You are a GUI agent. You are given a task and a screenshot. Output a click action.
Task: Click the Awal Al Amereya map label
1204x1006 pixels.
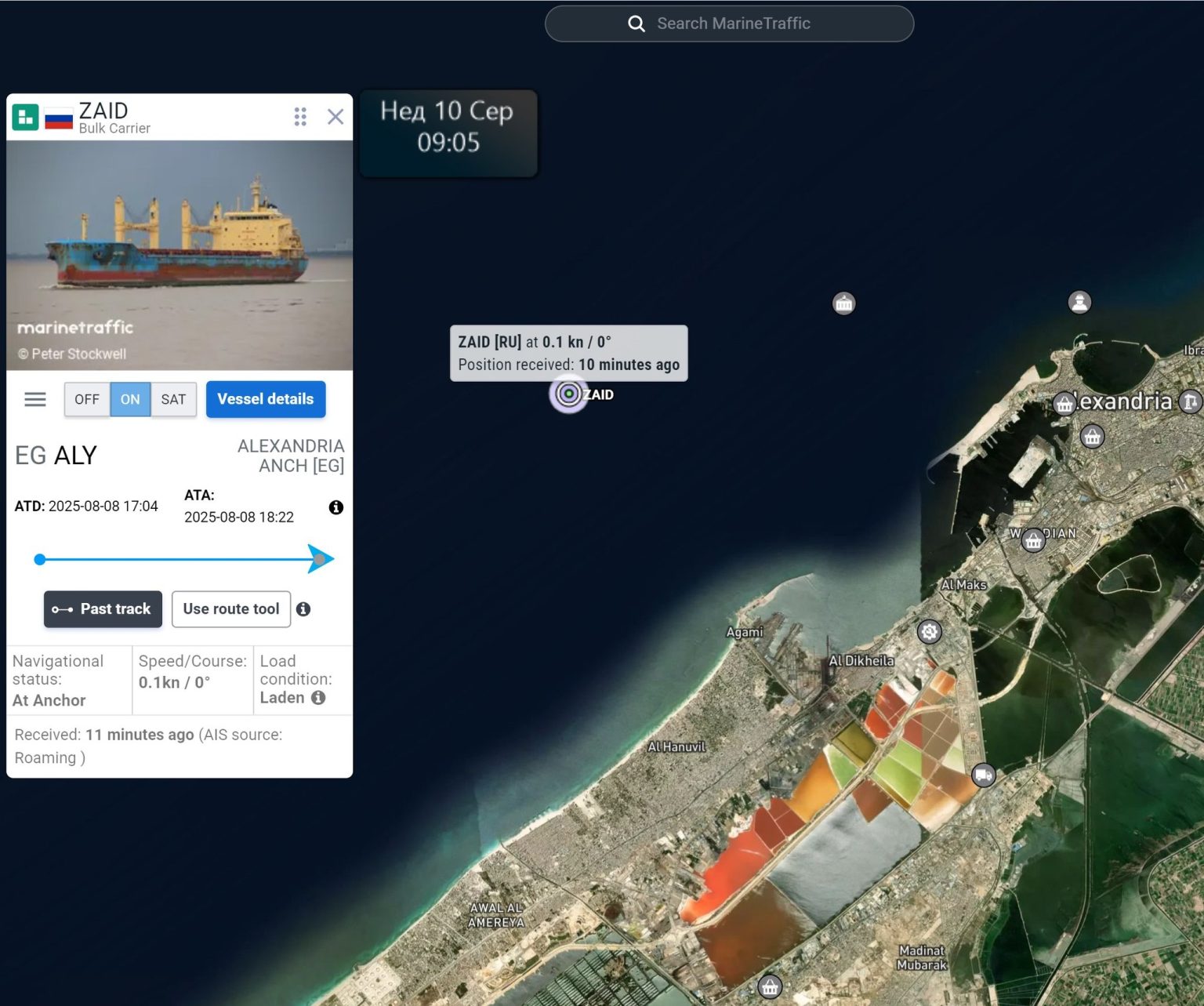pos(496,915)
